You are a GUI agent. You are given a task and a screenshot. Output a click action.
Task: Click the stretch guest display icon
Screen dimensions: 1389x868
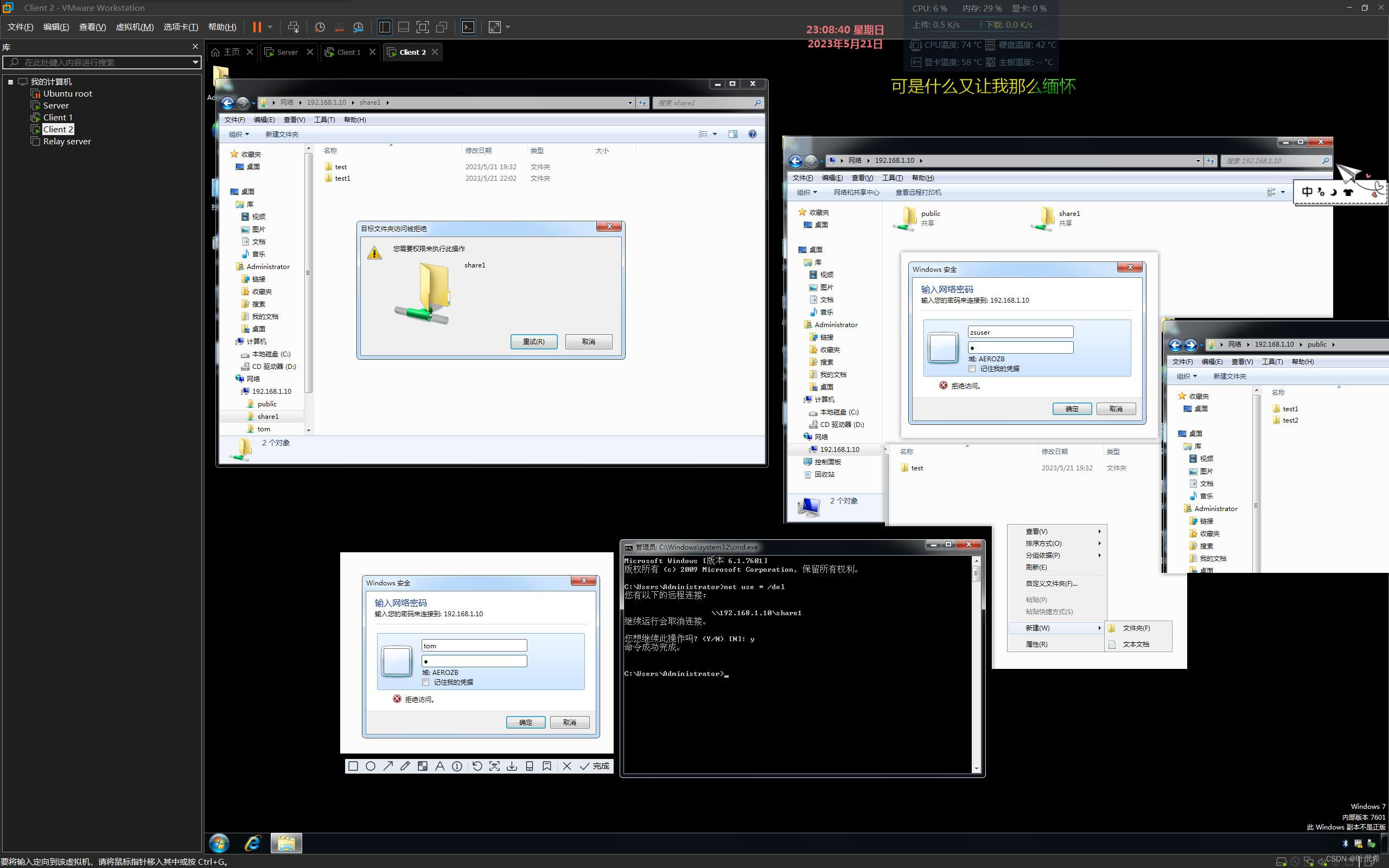pyautogui.click(x=494, y=27)
